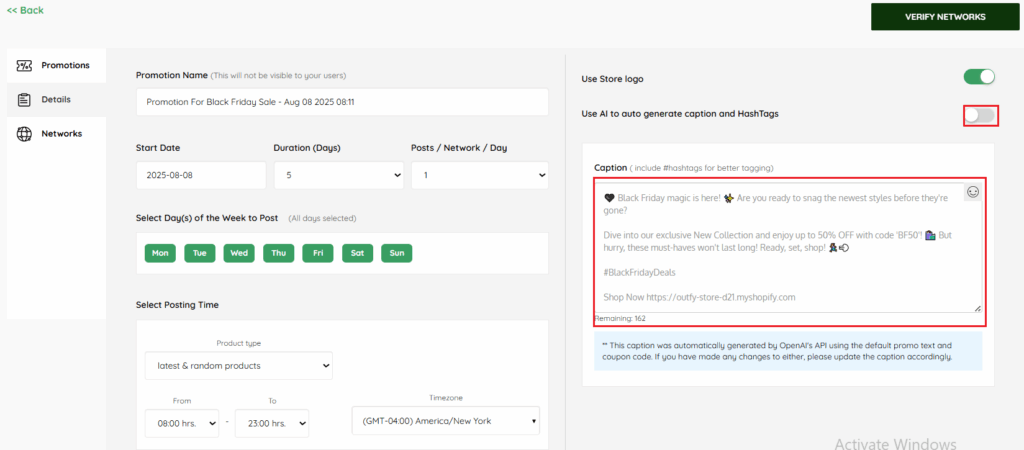Screen dimensions: 1024x450
Task: Enable AI auto generate caption toggle
Action: [979, 116]
